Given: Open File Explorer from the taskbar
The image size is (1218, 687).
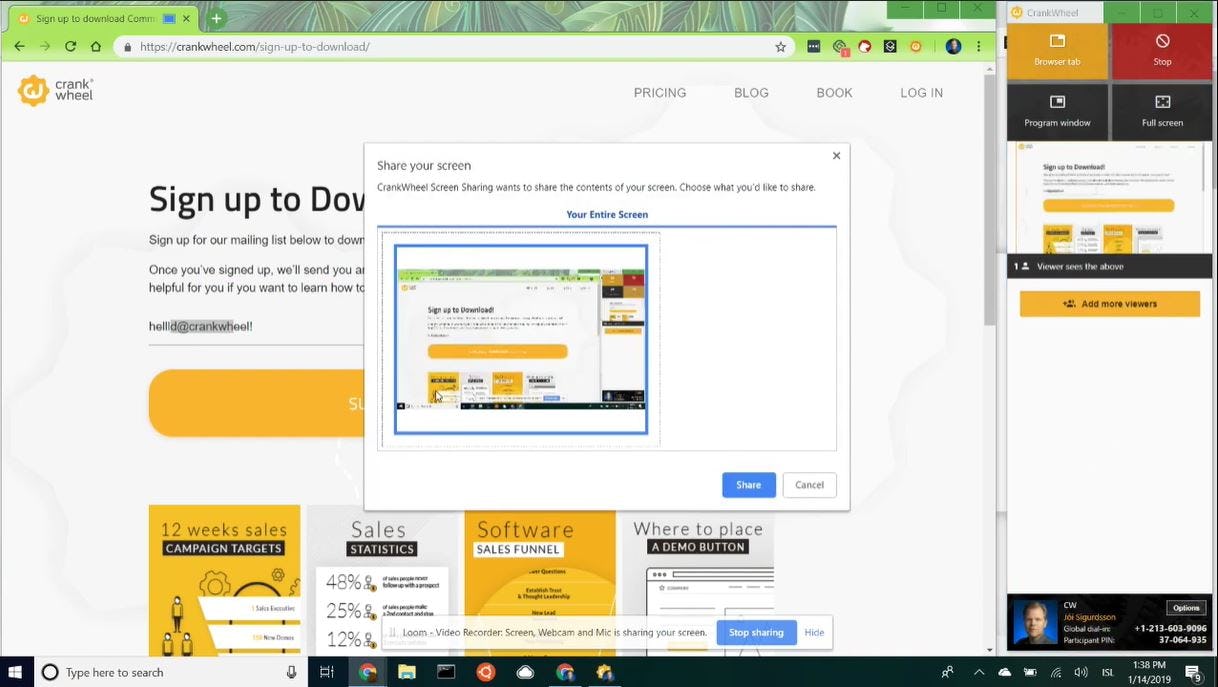Looking at the screenshot, I should tap(406, 672).
